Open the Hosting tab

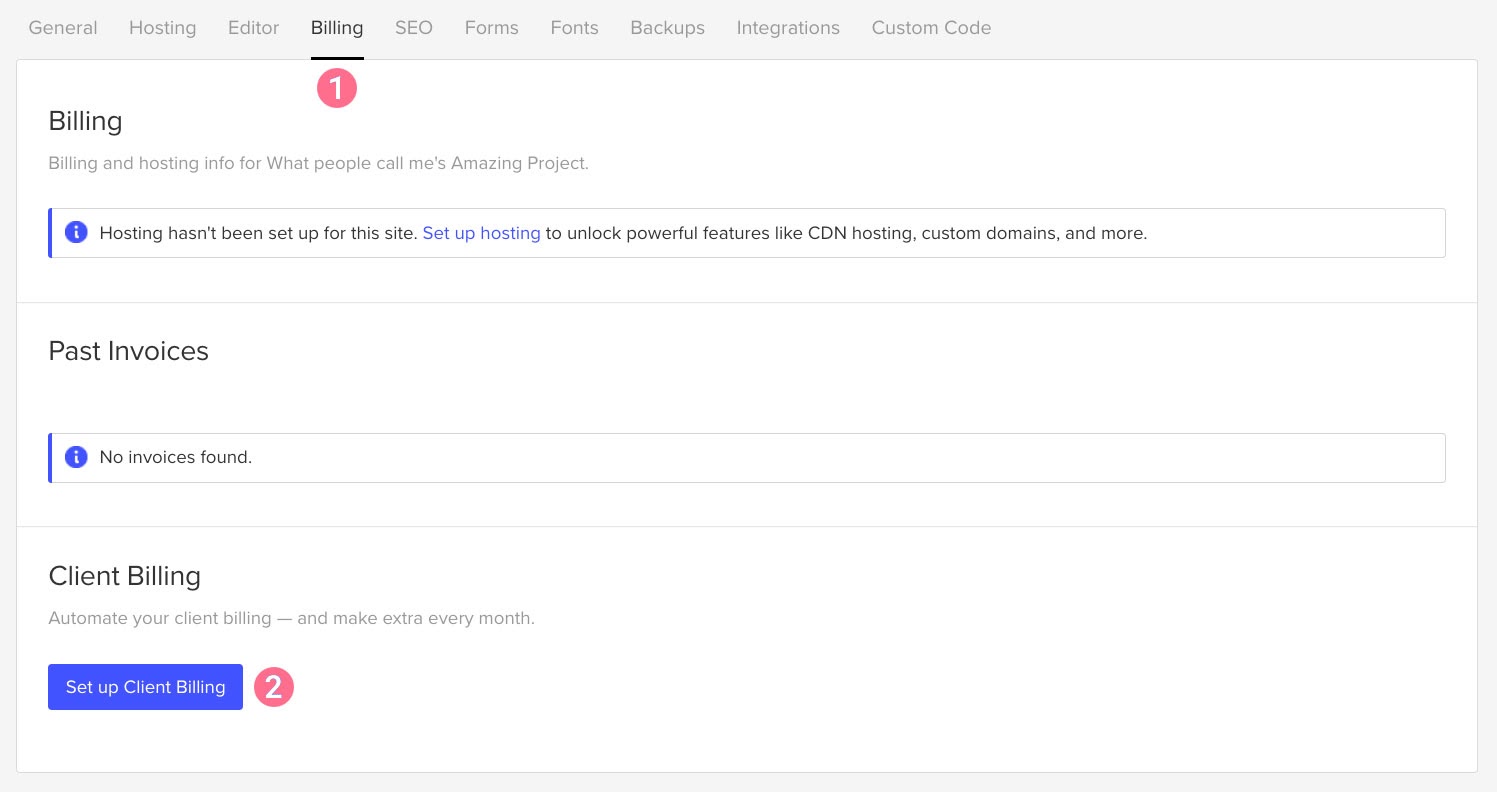pyautogui.click(x=162, y=28)
